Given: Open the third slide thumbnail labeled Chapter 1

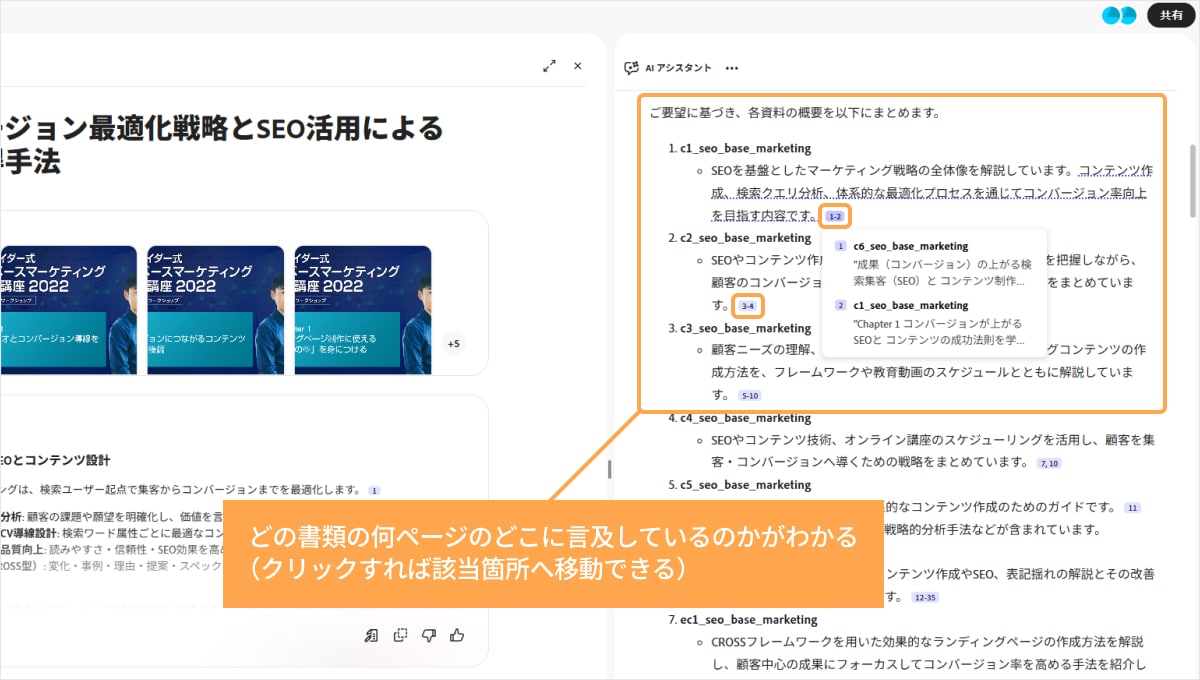Looking at the screenshot, I should [363, 310].
